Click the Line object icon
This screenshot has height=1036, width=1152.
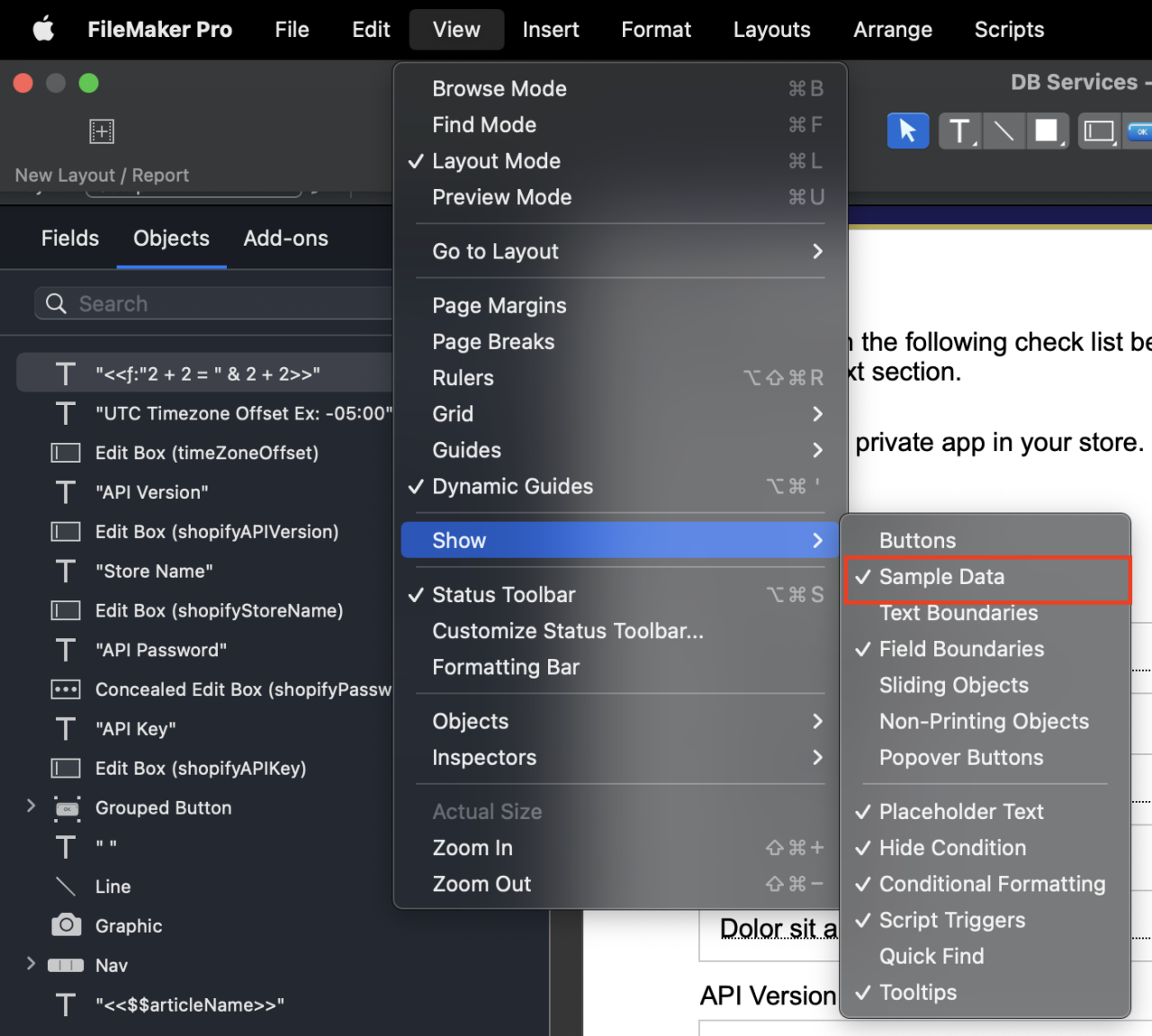[x=66, y=887]
